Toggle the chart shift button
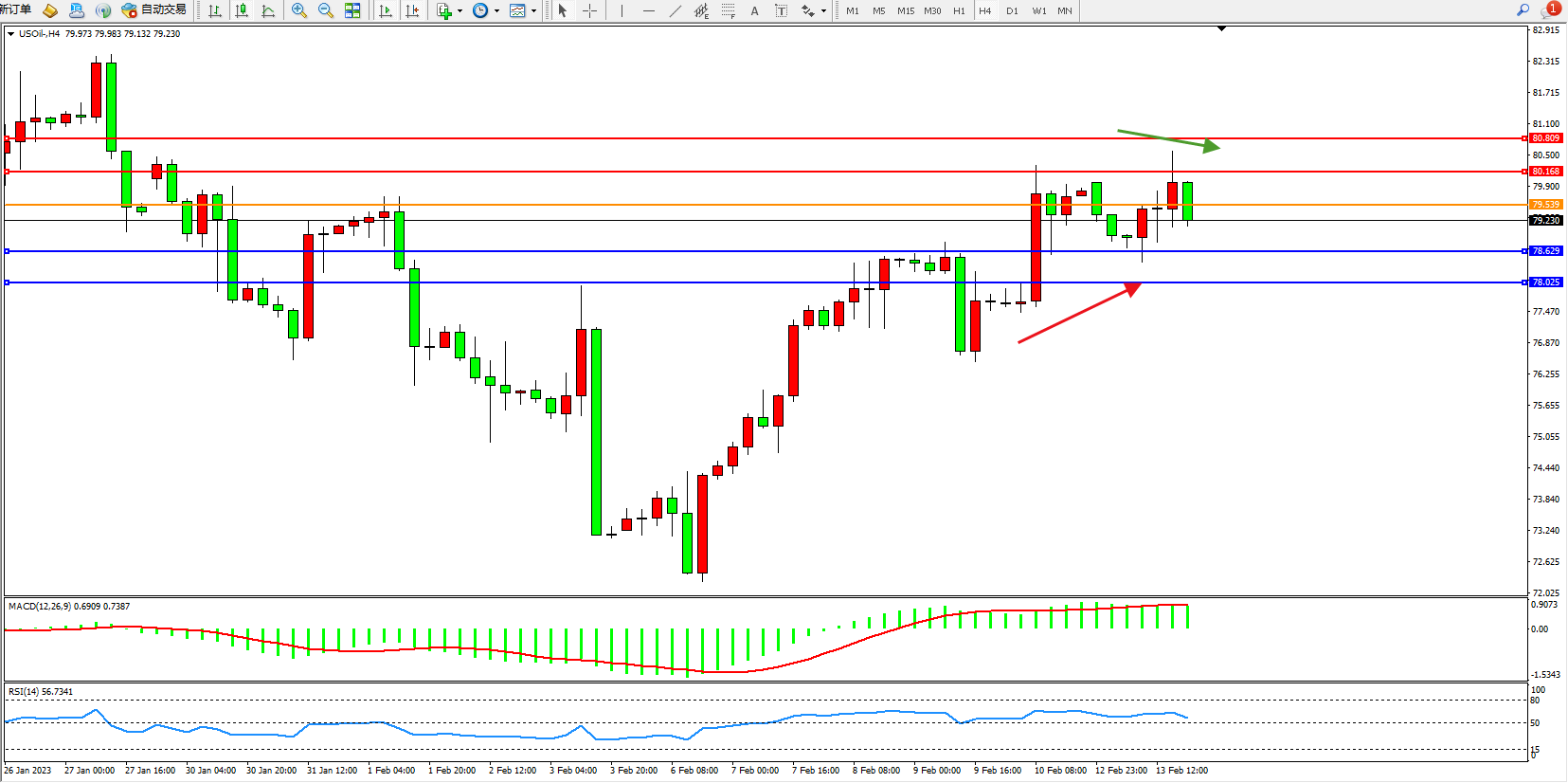 [x=412, y=10]
